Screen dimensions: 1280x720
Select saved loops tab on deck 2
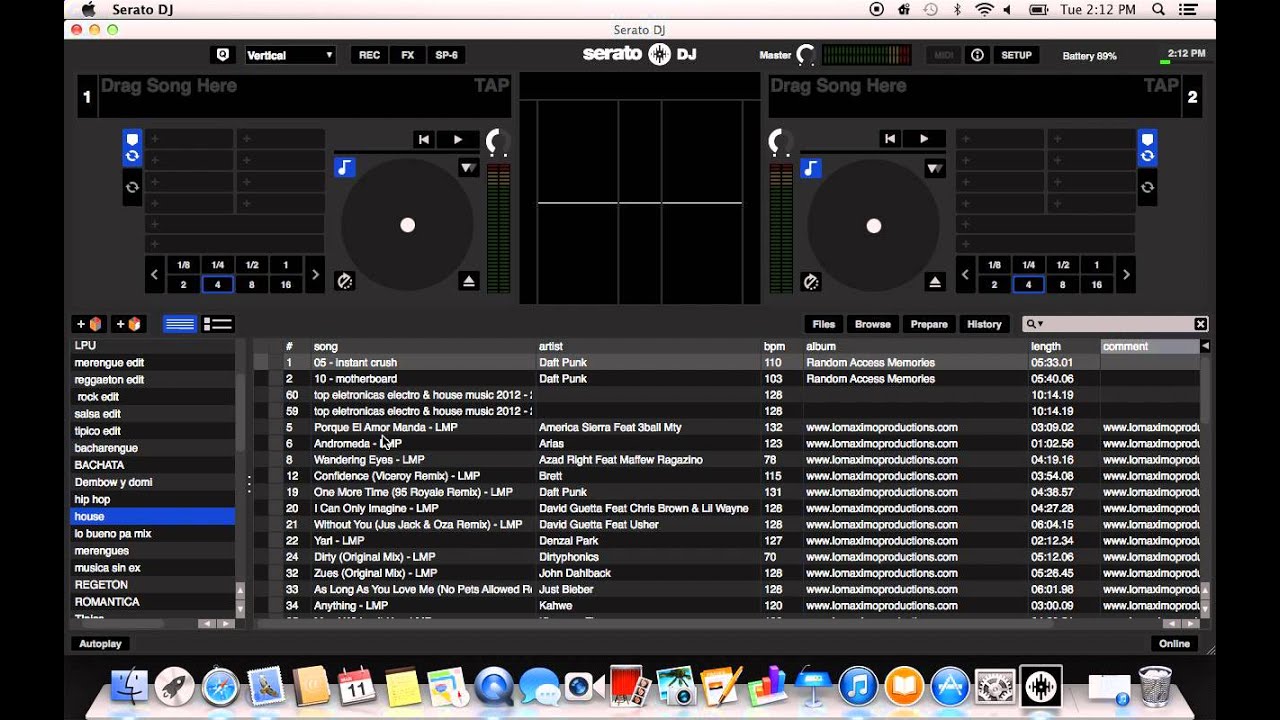coord(1147,187)
